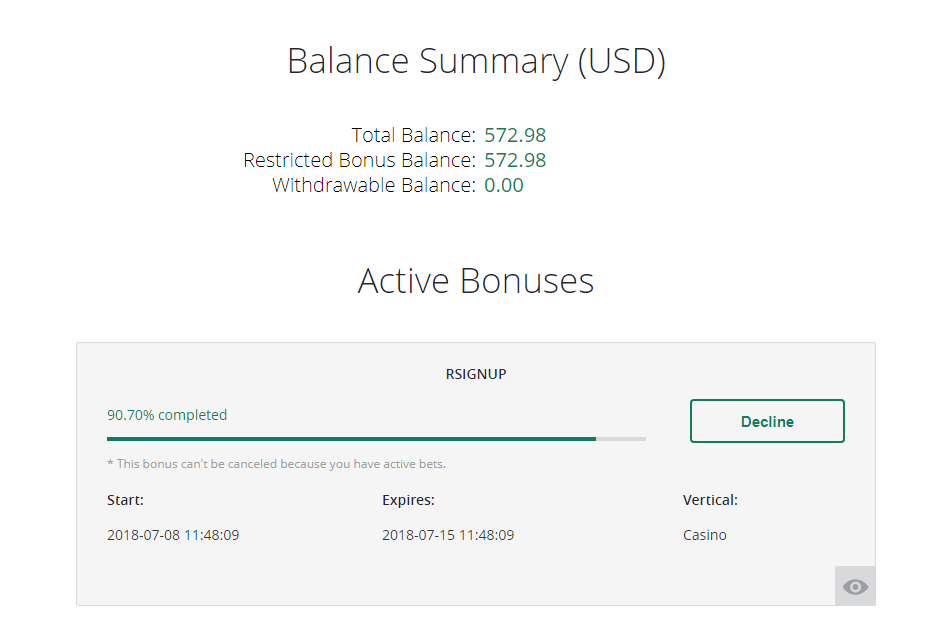Click the green bonus progress bar

tap(351, 438)
